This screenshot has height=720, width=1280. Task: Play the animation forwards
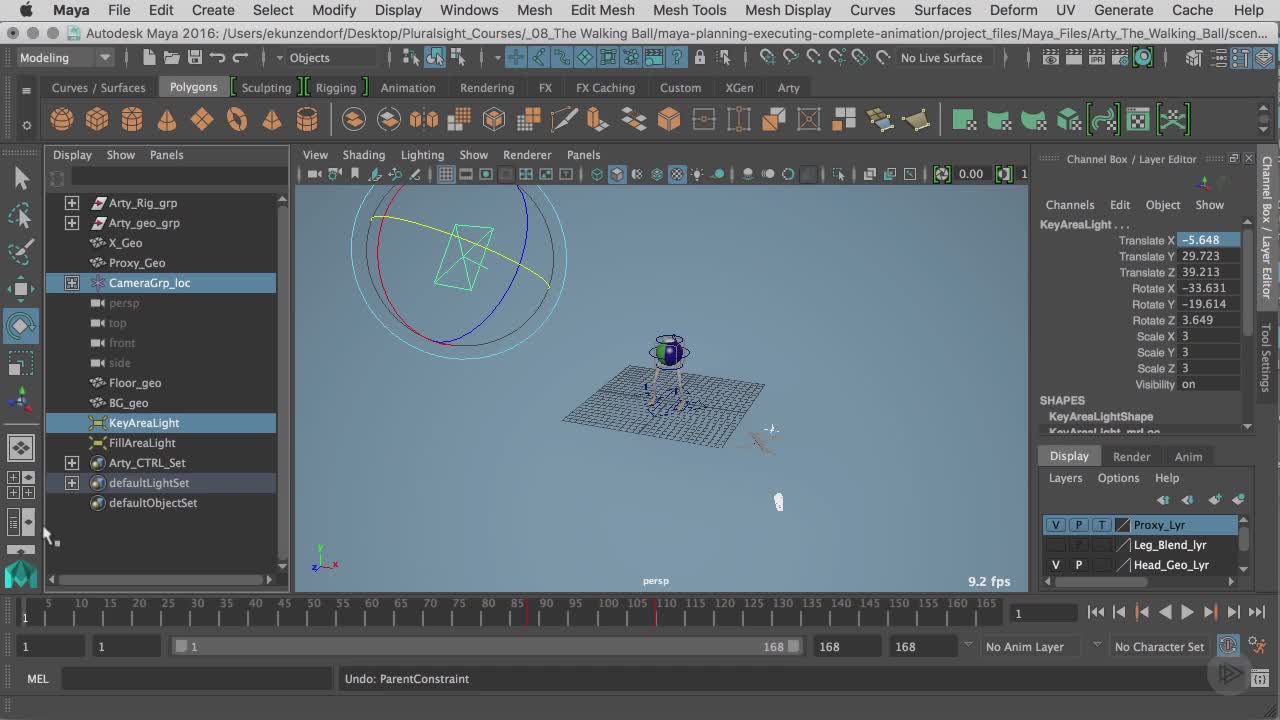[x=1187, y=612]
